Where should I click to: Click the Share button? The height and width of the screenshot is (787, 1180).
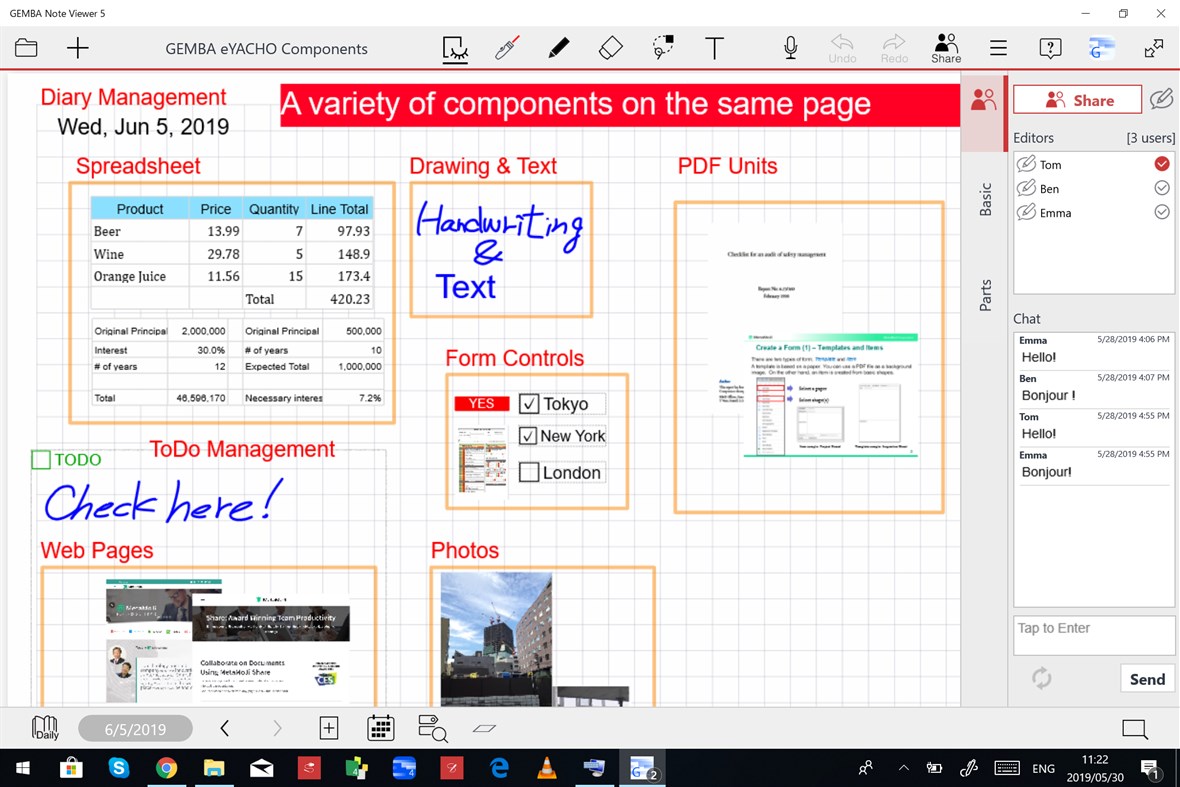click(1076, 98)
